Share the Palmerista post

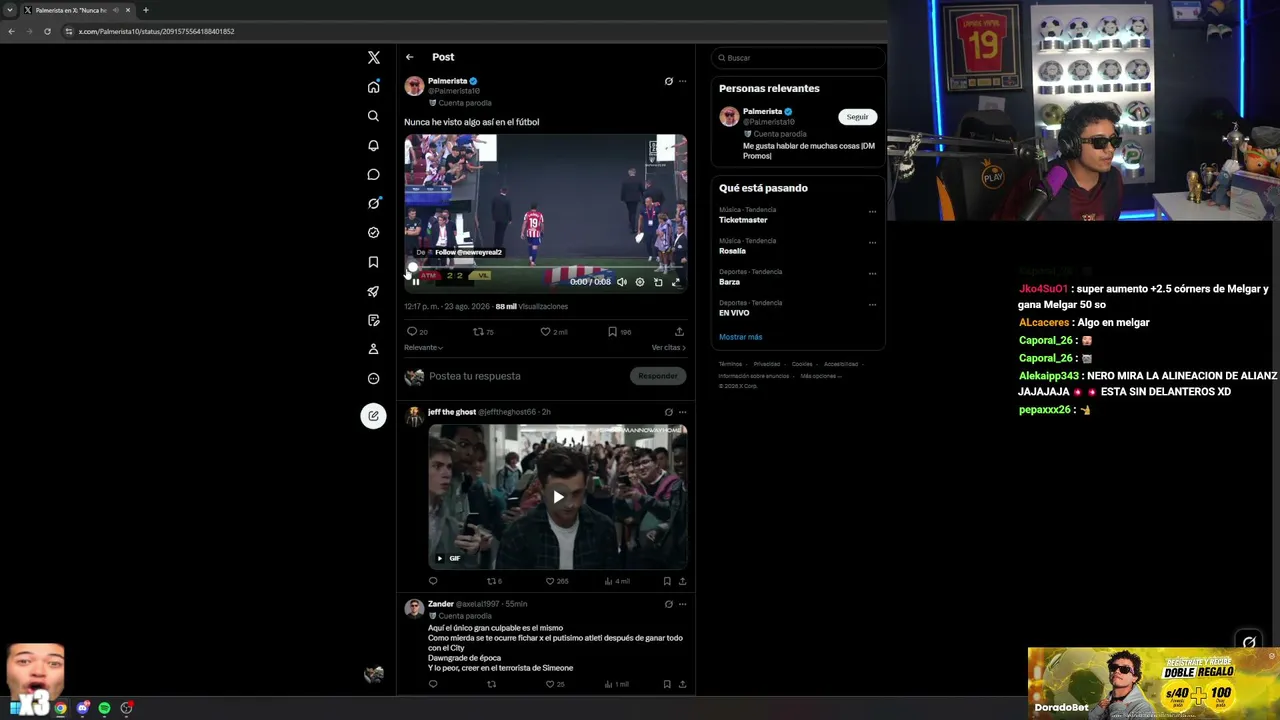[679, 332]
